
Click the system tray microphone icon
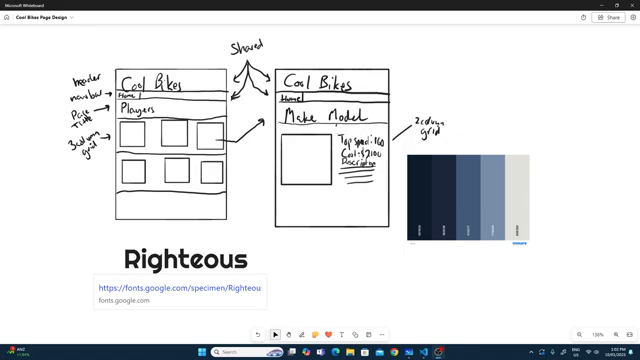click(x=553, y=352)
